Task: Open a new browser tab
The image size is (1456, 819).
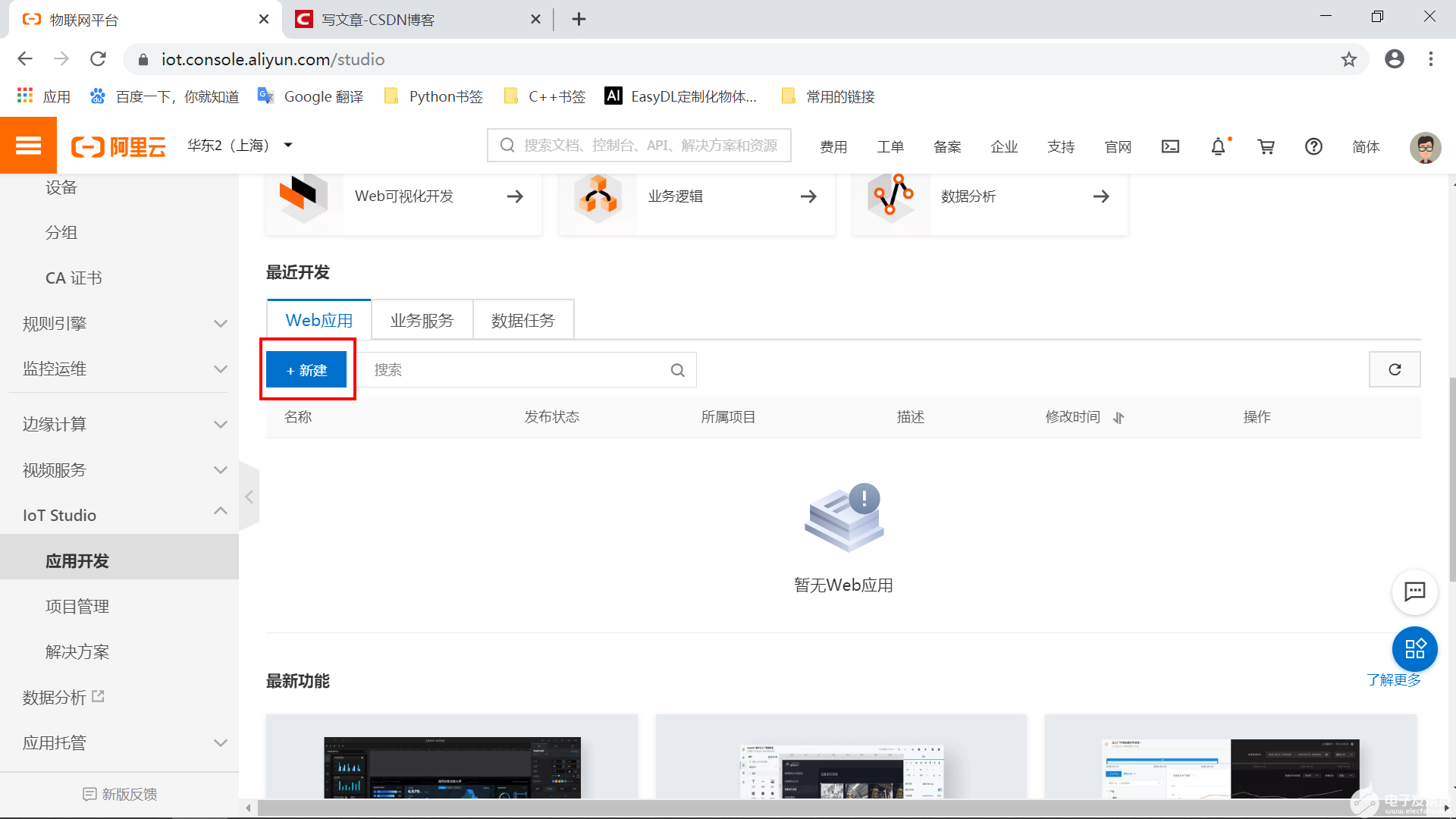Action: (579, 19)
